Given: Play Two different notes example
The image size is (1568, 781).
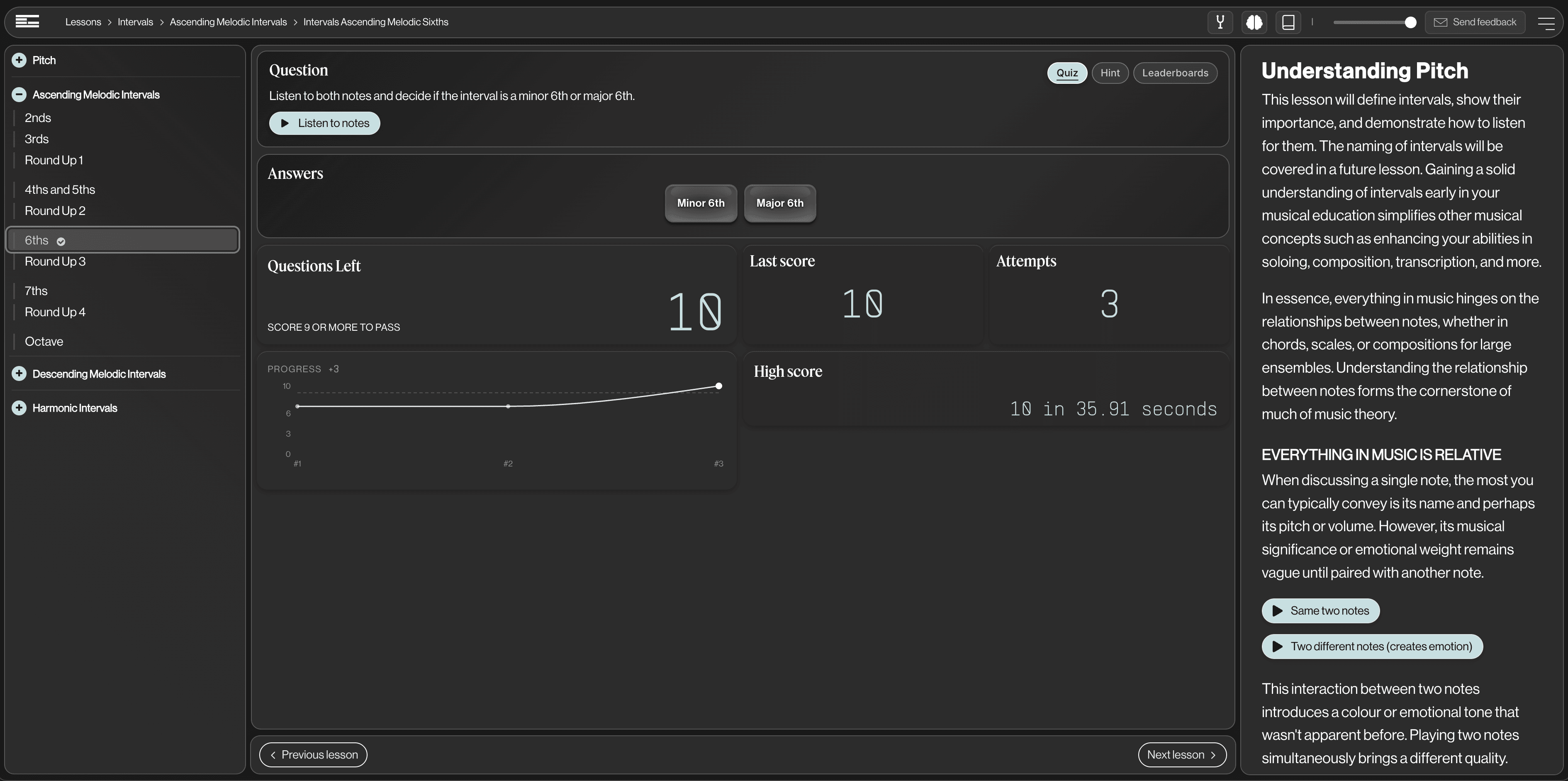Looking at the screenshot, I should coord(1372,646).
